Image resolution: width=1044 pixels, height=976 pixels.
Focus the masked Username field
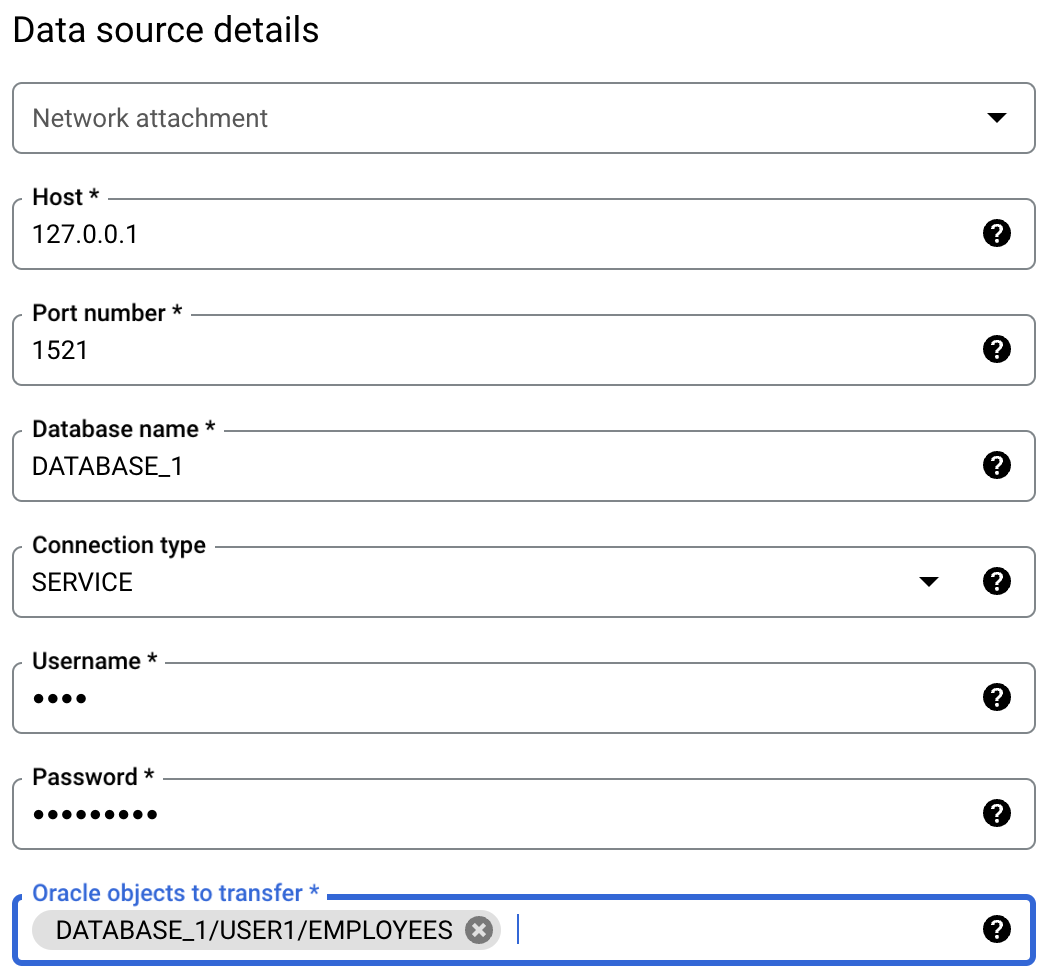(x=400, y=698)
